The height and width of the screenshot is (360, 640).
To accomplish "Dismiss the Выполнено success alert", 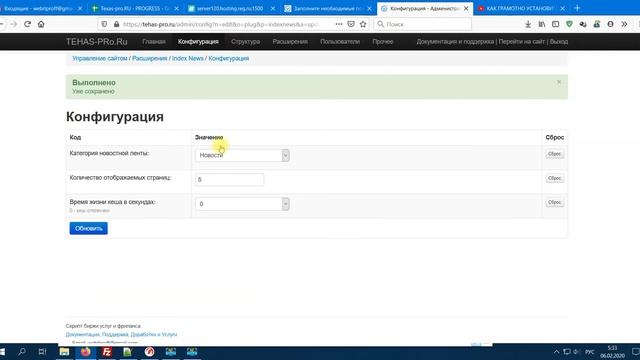I will (559, 82).
